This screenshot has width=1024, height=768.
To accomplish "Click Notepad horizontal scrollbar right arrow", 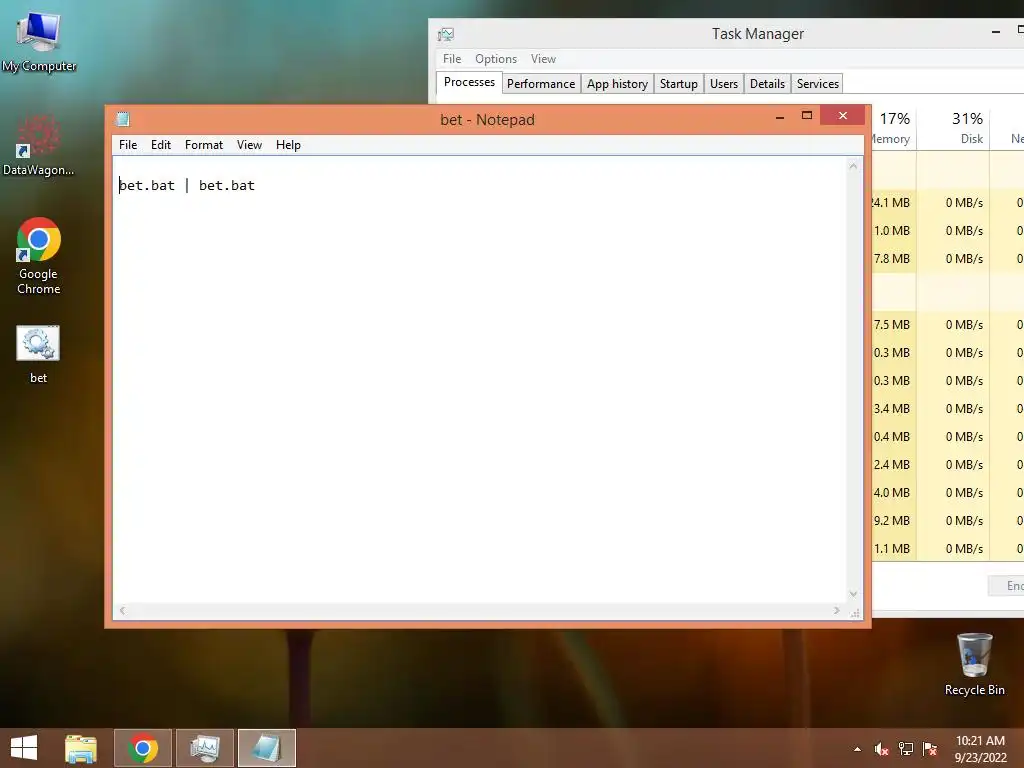I will (837, 611).
